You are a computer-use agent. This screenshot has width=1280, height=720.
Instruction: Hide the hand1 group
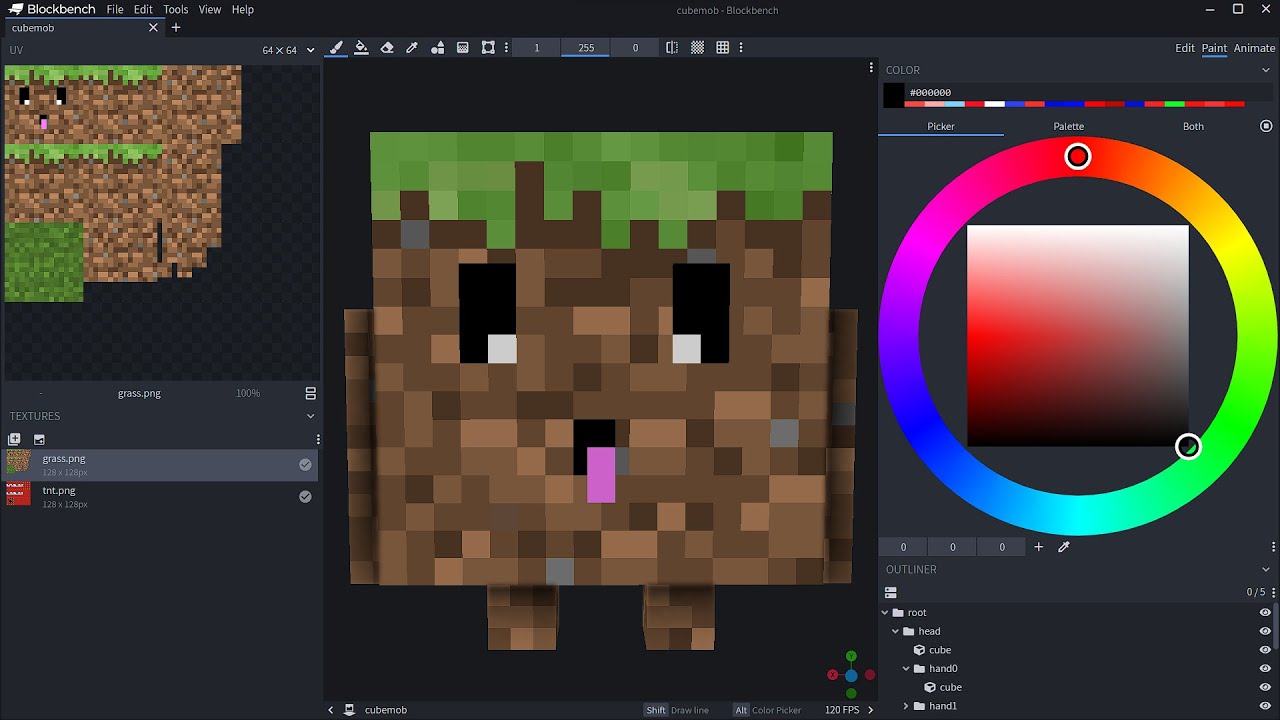pyautogui.click(x=1265, y=706)
